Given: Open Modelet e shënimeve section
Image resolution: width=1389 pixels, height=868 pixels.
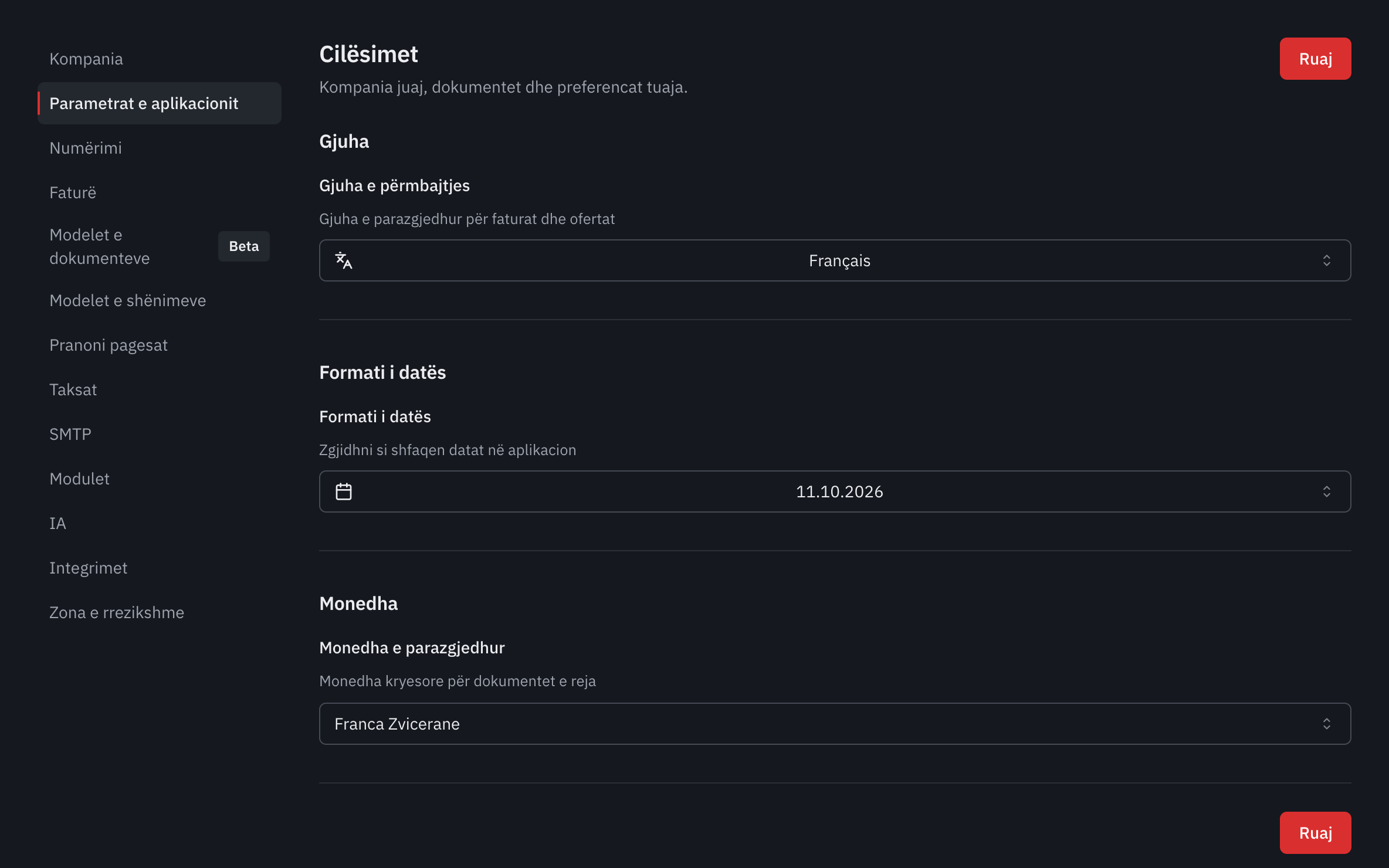Looking at the screenshot, I should pyautogui.click(x=160, y=300).
